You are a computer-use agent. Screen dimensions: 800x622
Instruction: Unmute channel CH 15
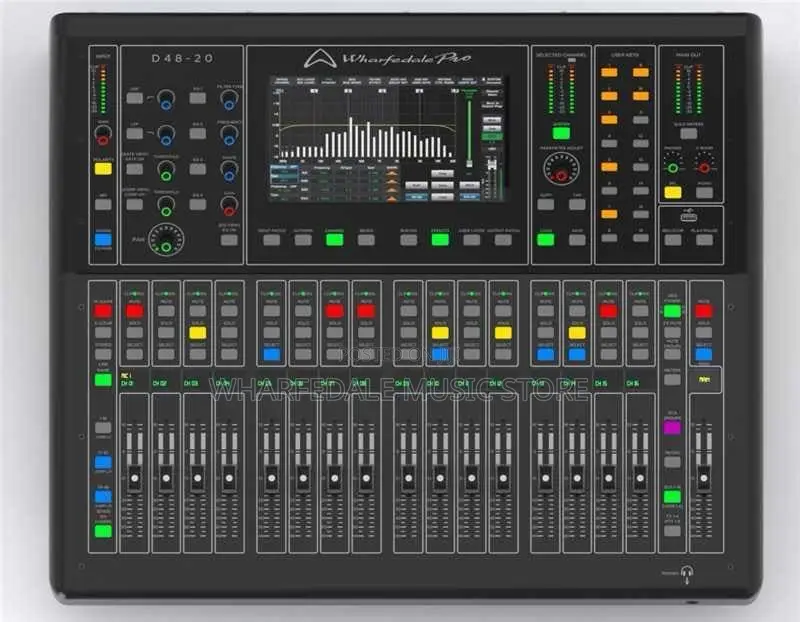[608, 311]
